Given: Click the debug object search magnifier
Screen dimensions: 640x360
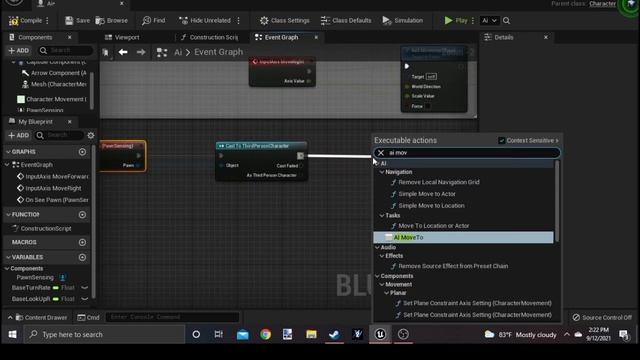Looking at the screenshot, I should pos(507,20).
